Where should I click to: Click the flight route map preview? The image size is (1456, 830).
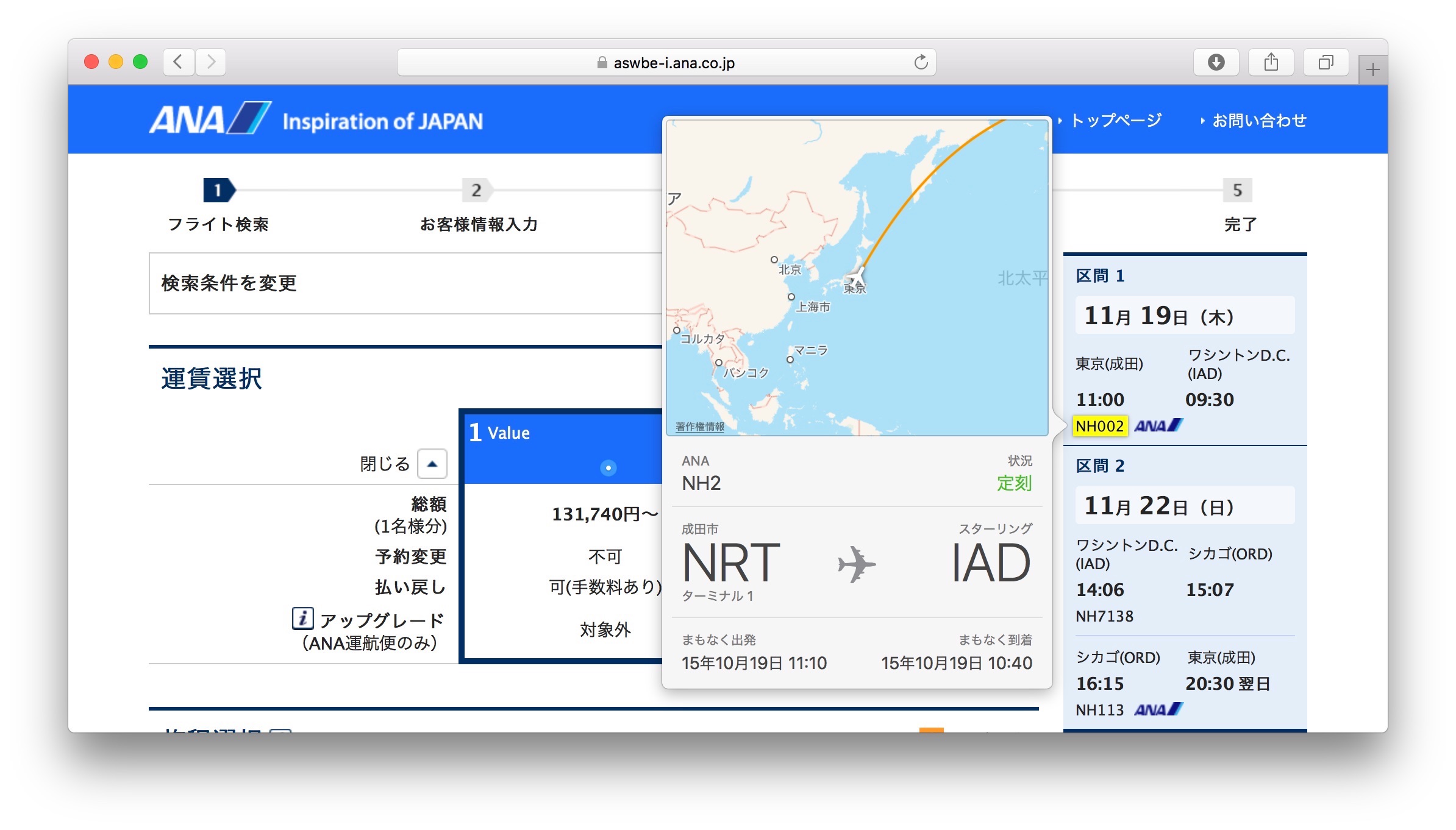click(857, 277)
